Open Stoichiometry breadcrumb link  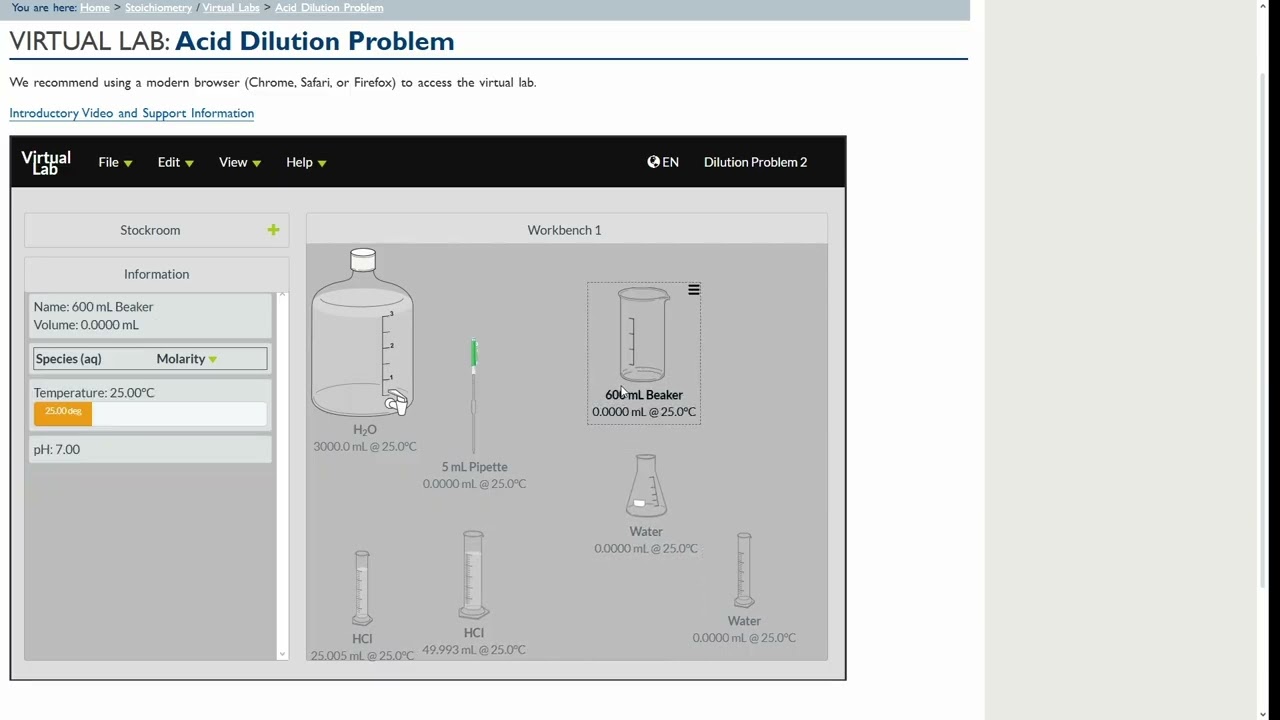pyautogui.click(x=158, y=8)
